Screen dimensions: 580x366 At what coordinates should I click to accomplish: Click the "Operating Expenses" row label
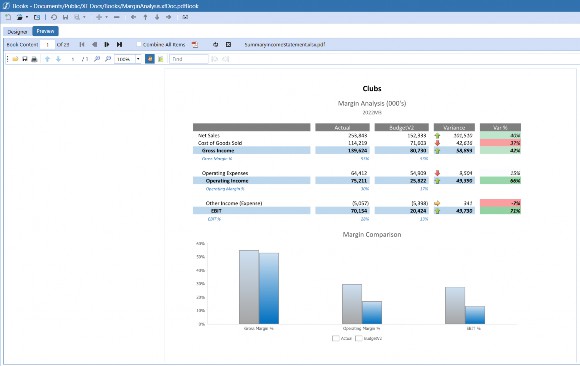point(225,173)
